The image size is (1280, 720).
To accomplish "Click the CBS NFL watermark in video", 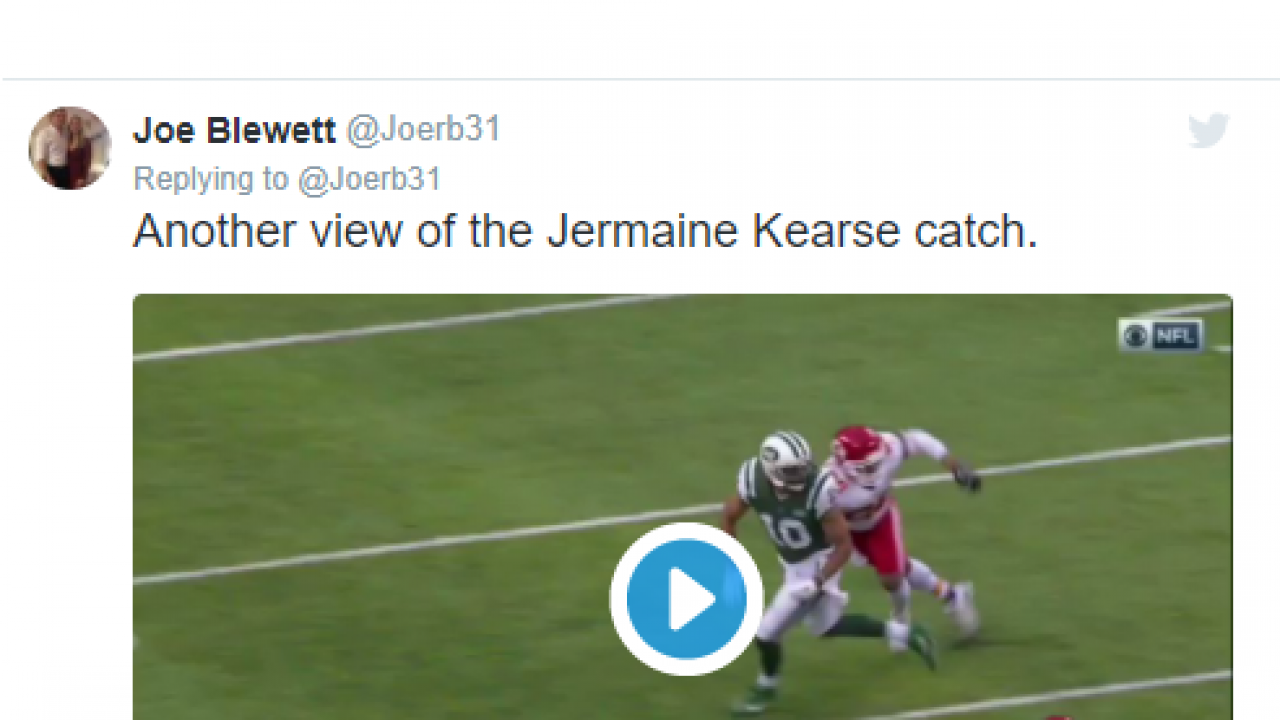I will 1161,336.
